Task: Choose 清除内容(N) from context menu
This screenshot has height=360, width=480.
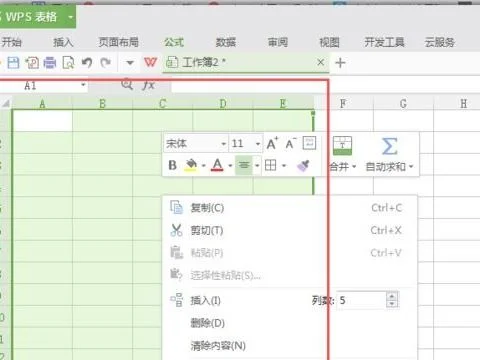Action: pos(289,346)
